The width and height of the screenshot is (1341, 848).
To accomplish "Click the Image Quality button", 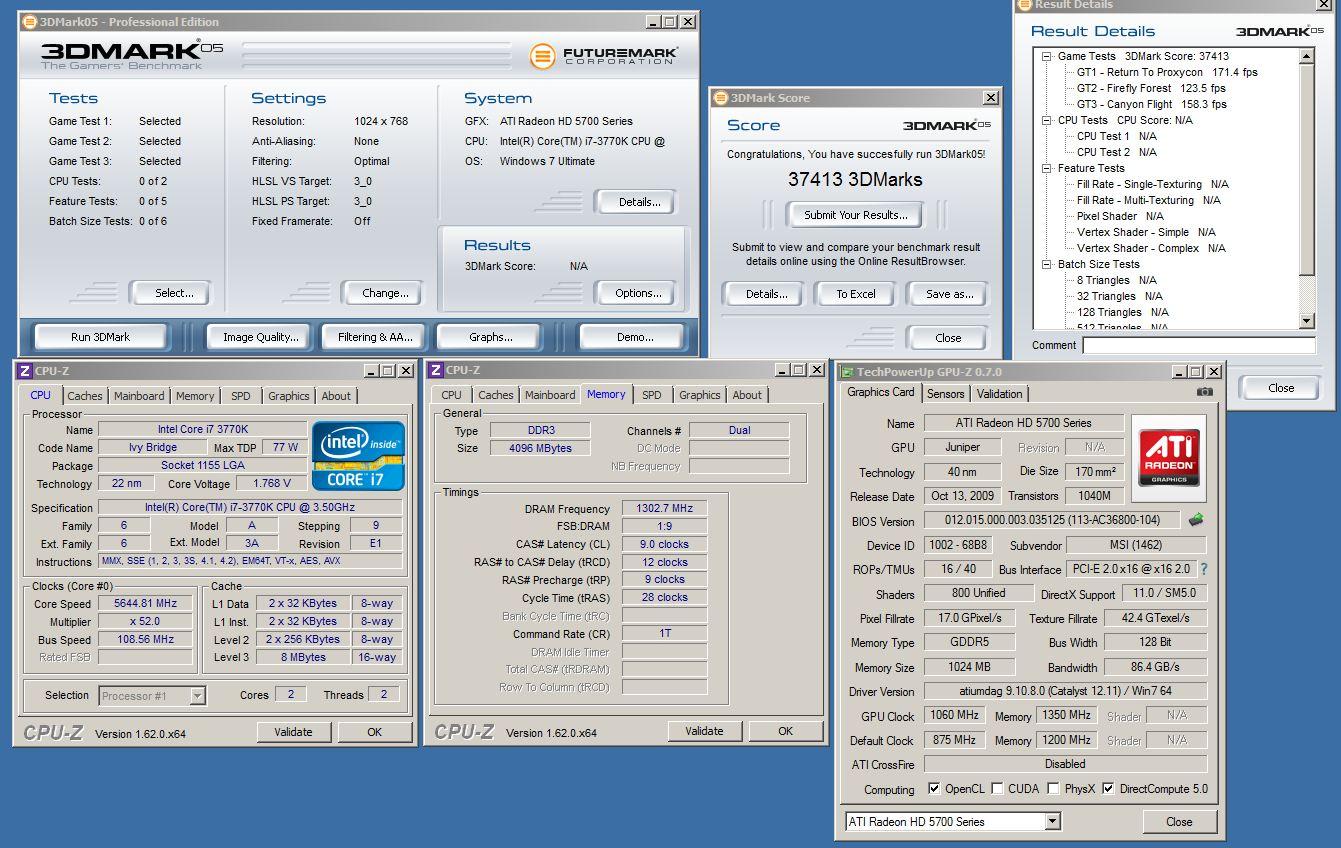I will pos(261,337).
